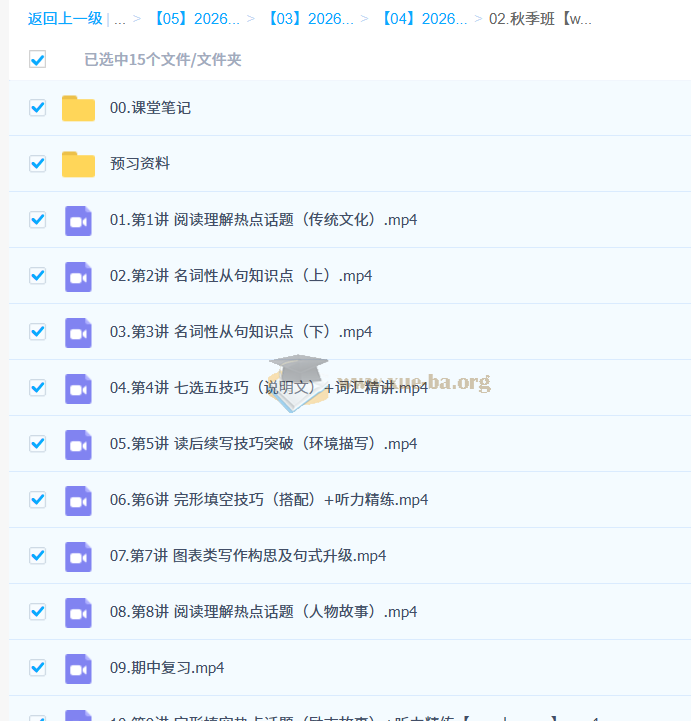Click video icon for 03.第3讲 名词性从句知识点（下）
The width and height of the screenshot is (691, 721).
pos(78,332)
